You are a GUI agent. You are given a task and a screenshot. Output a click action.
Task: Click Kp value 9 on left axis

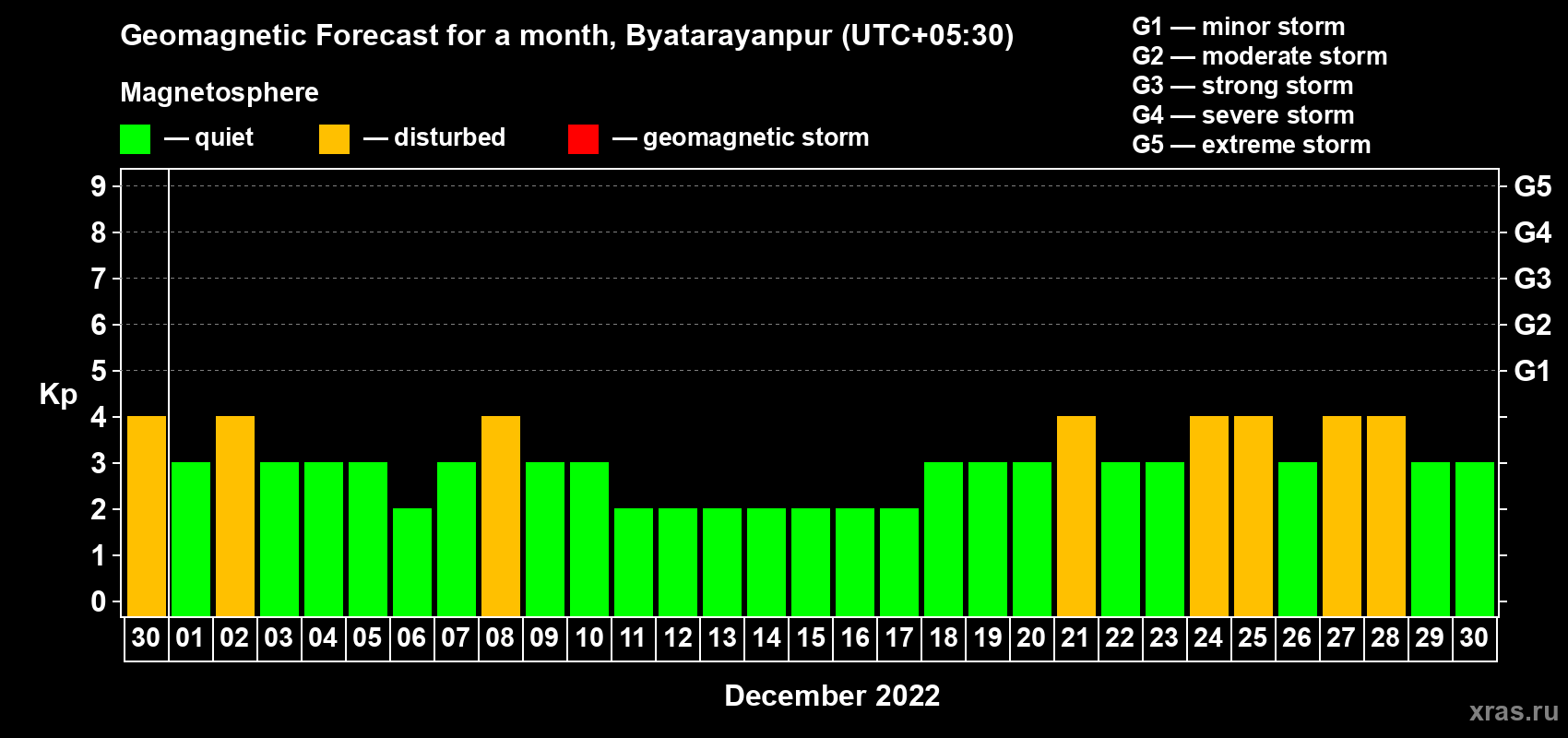click(99, 187)
